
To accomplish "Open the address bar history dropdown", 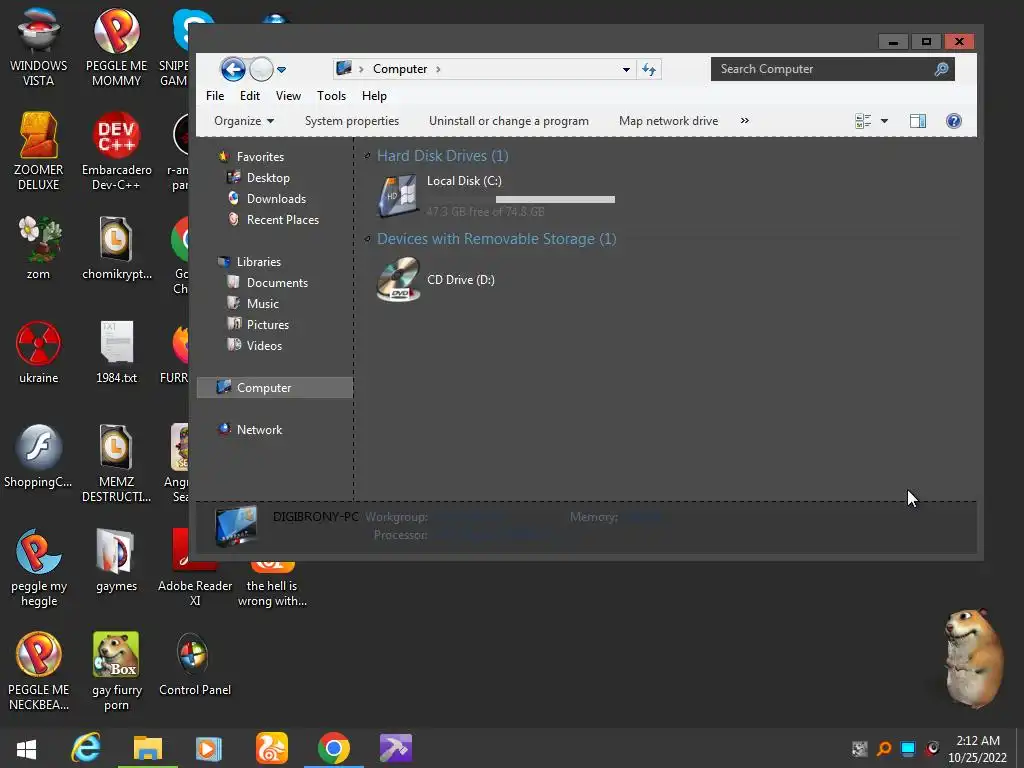I will point(626,69).
